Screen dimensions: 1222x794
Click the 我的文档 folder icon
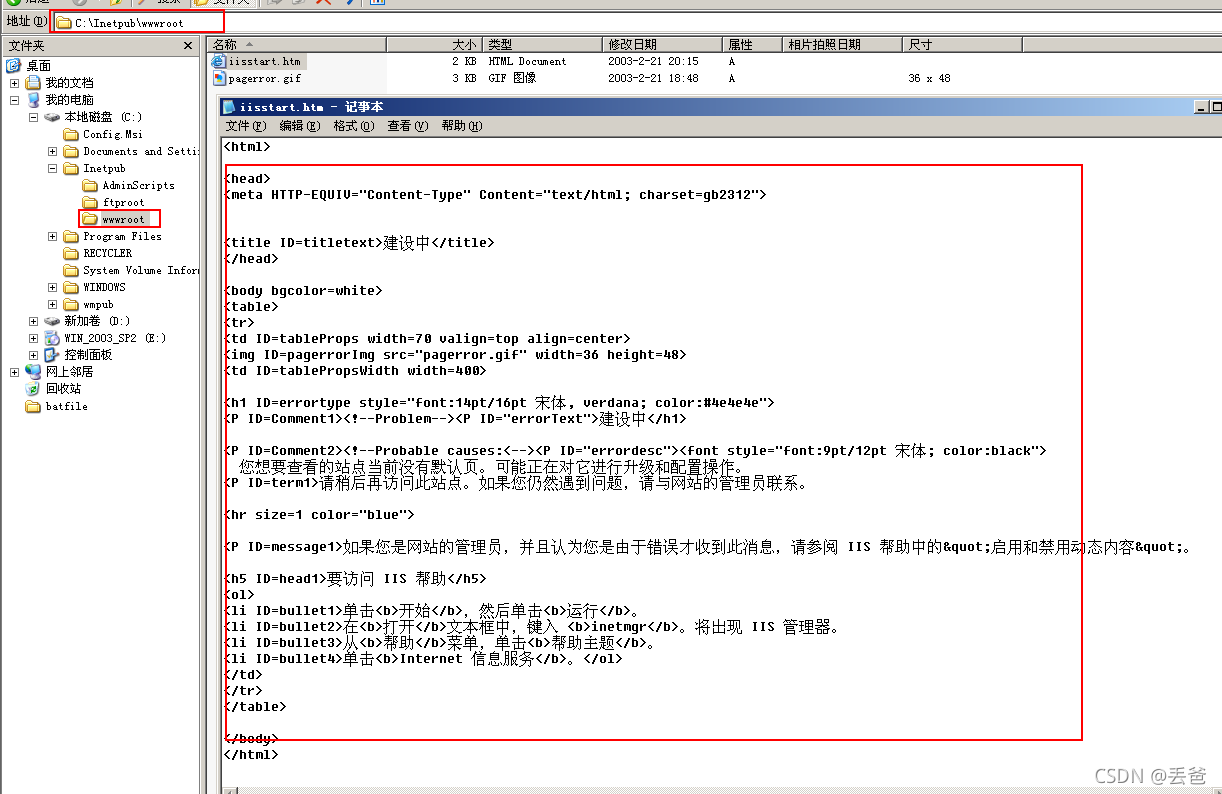click(33, 83)
